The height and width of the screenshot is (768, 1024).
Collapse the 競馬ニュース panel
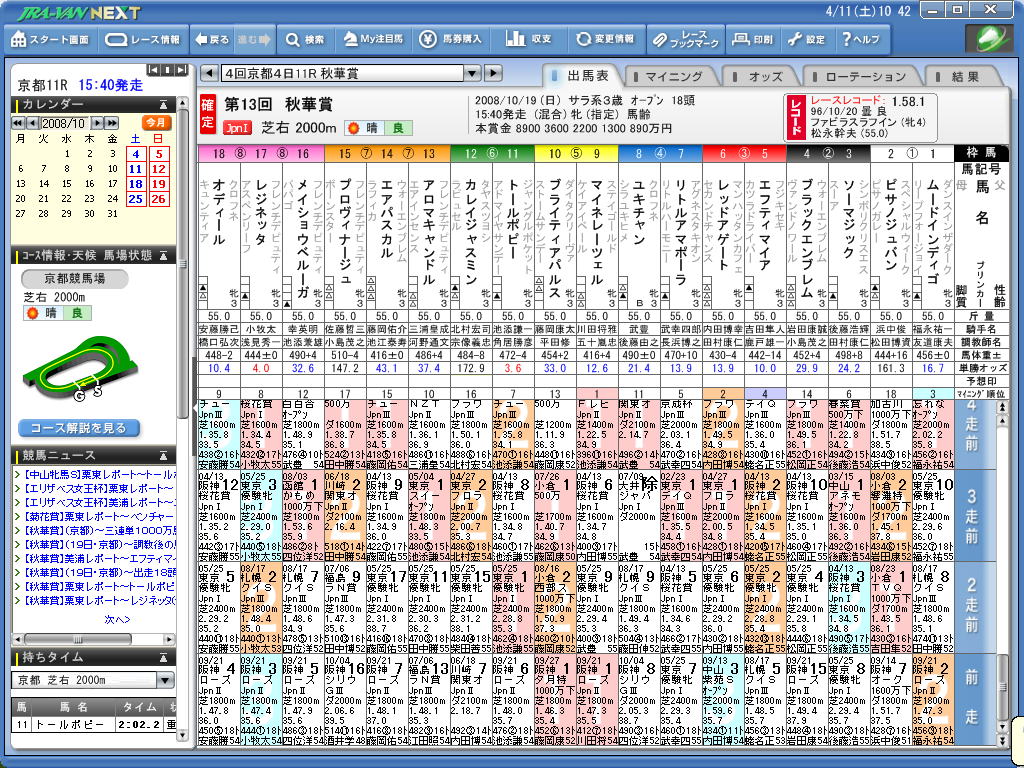(163, 456)
